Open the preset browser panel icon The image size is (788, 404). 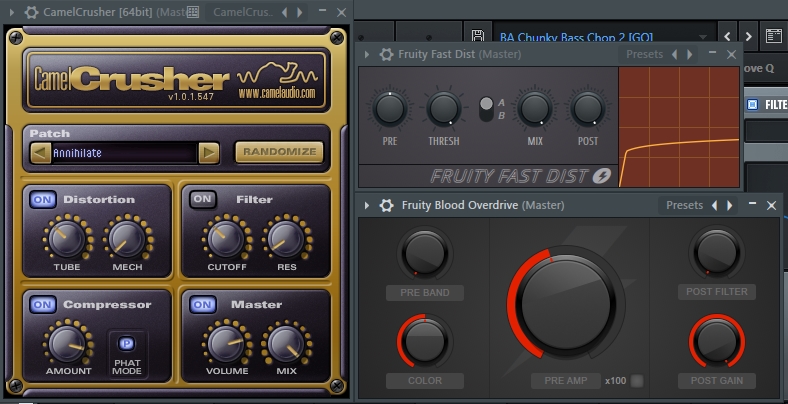[773, 36]
